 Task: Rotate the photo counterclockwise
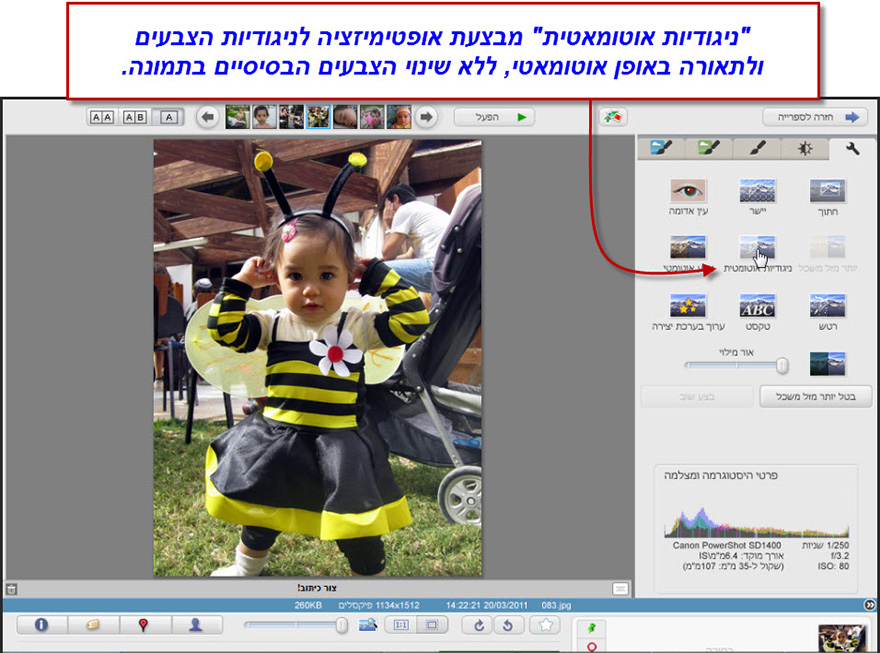pos(507,625)
